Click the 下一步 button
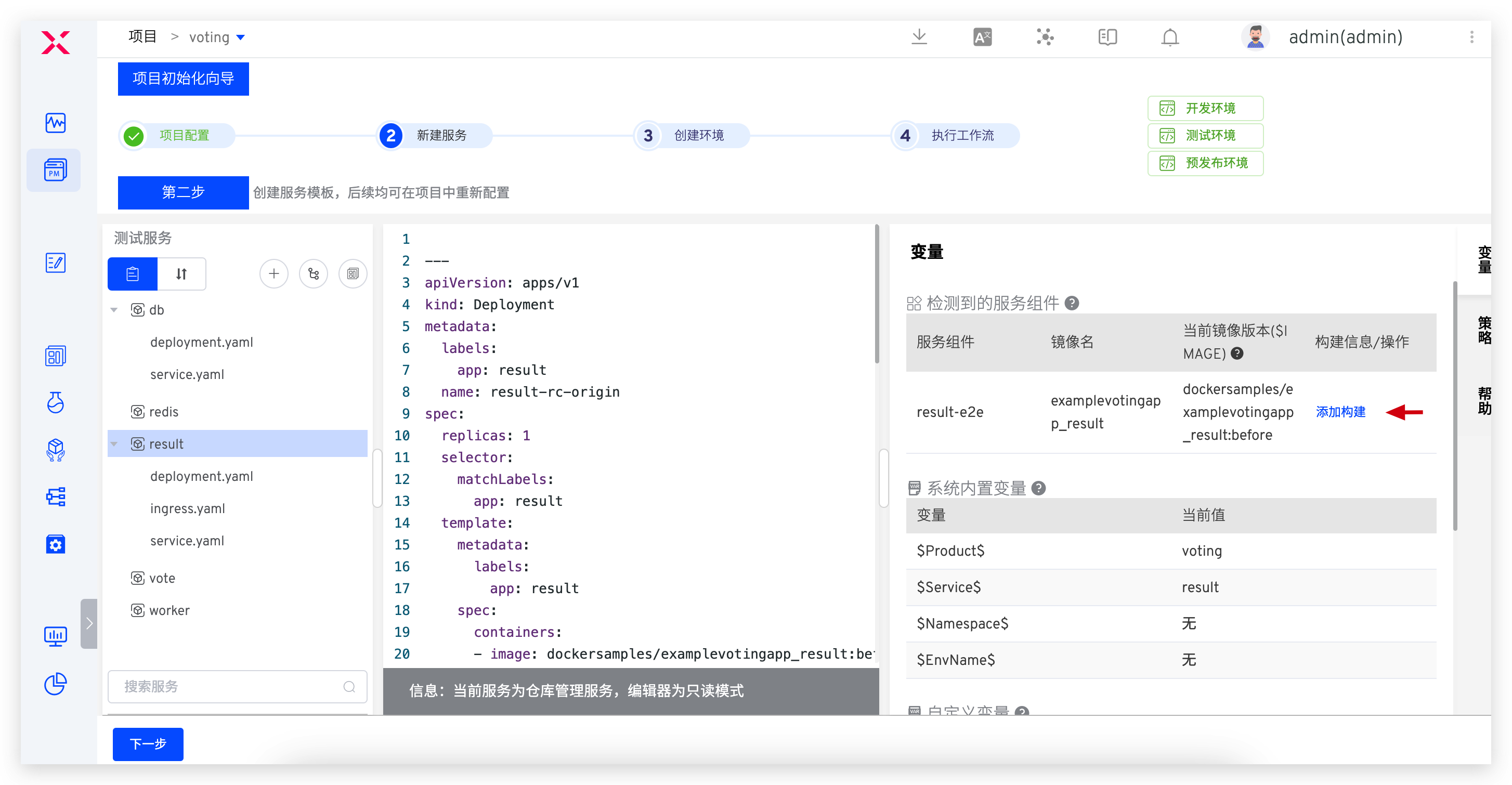The image size is (1512, 785). [148, 744]
